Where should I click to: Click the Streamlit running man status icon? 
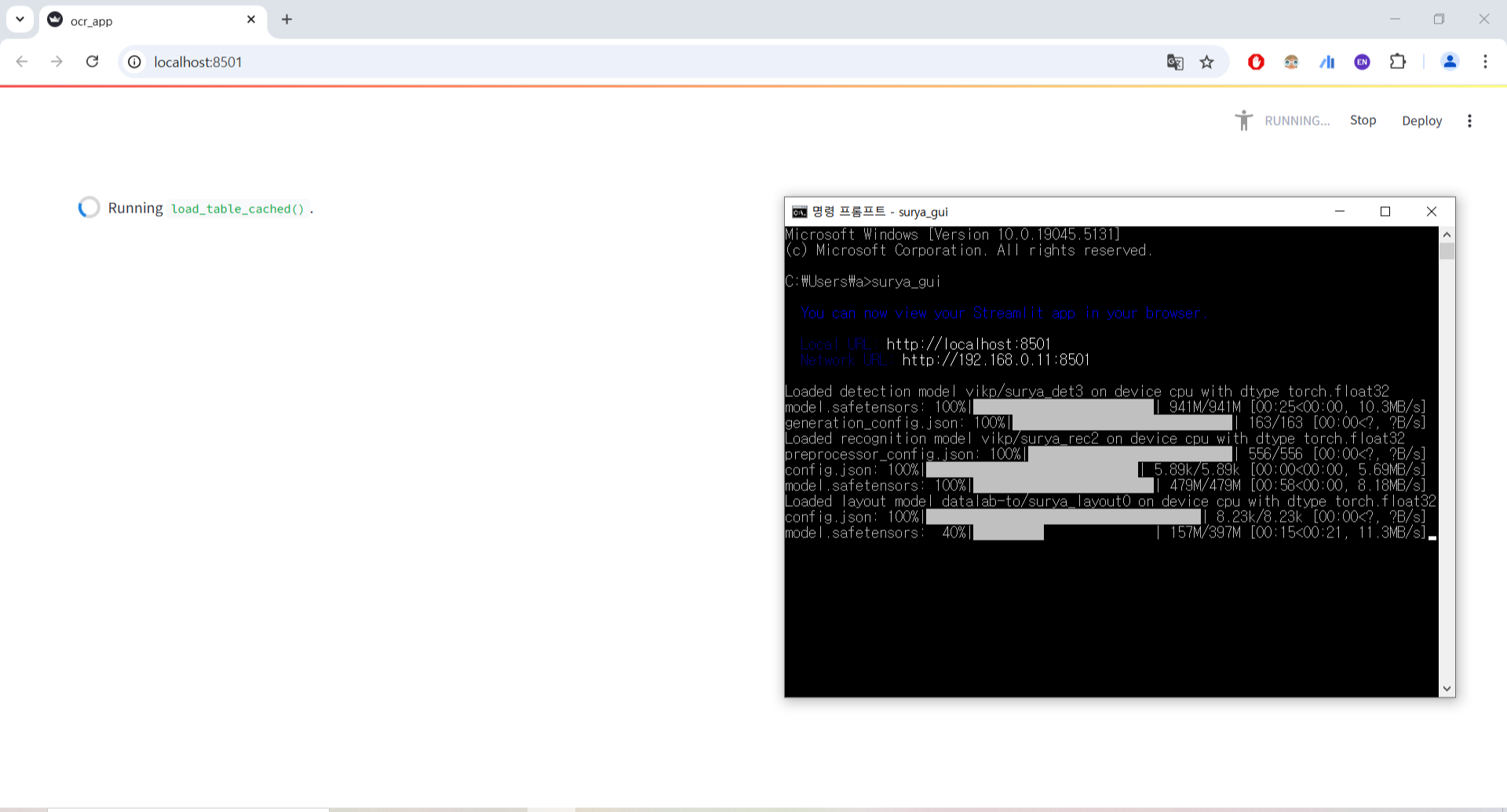(1244, 120)
